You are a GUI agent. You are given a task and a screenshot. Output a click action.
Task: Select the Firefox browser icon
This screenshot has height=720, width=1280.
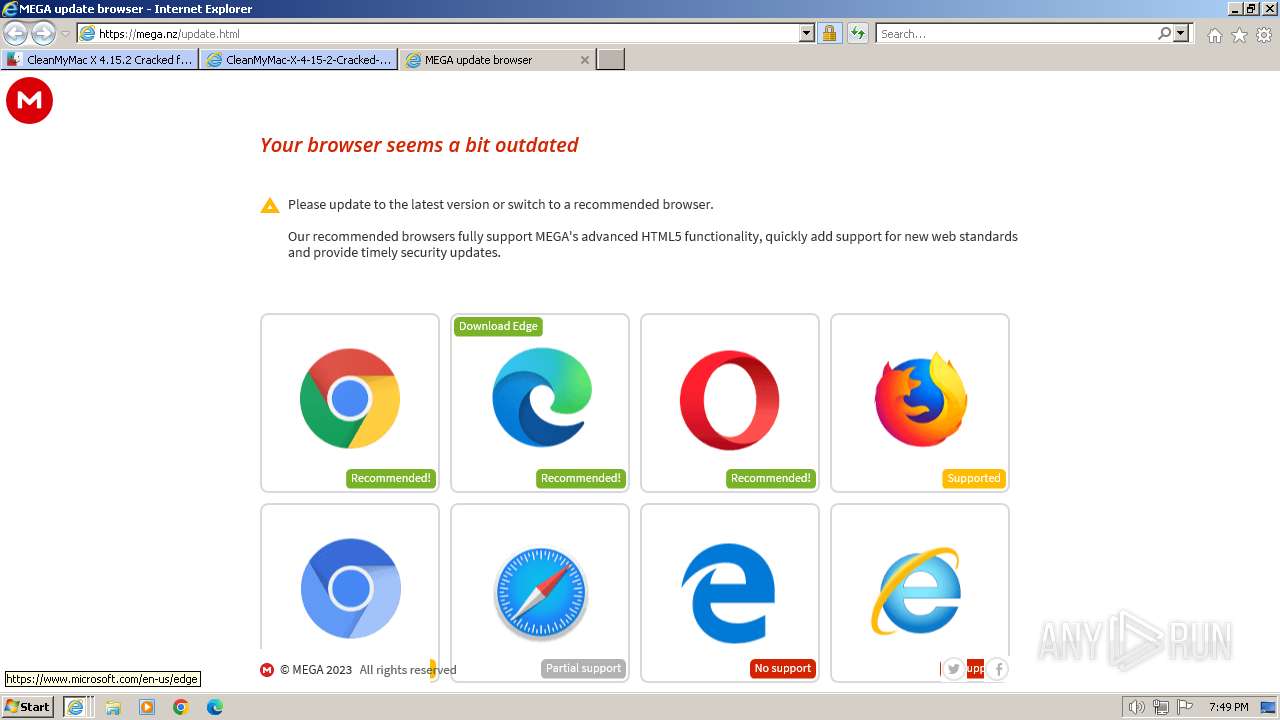pos(920,398)
